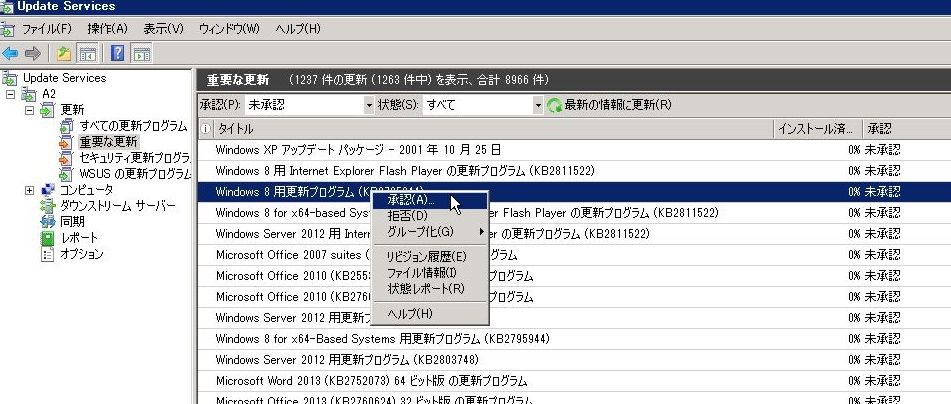Viewport: 951px width, 404px height.
Task: Collapse the 更新 tree node
Action: point(29,110)
